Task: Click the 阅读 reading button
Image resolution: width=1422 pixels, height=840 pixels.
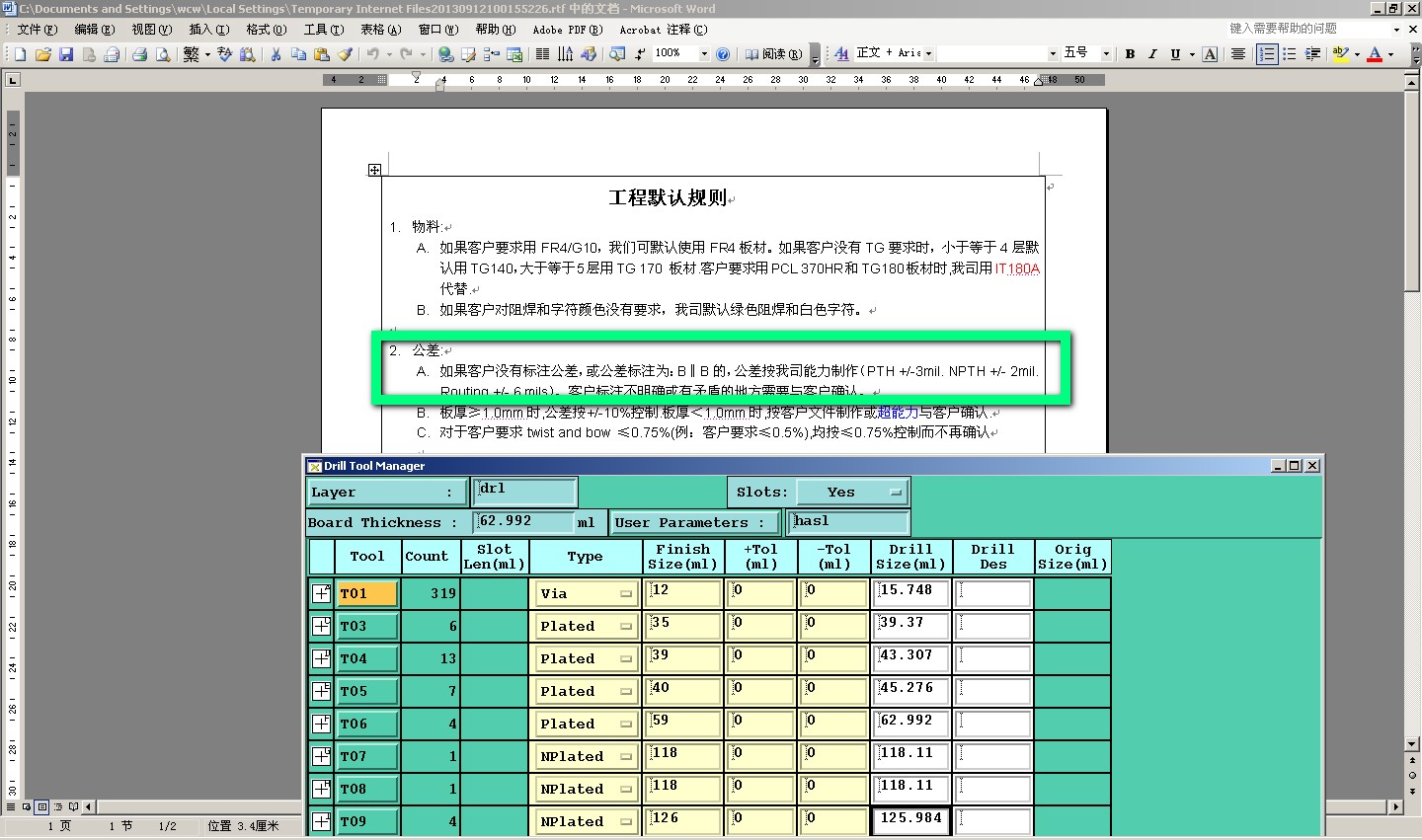Action: [x=773, y=54]
